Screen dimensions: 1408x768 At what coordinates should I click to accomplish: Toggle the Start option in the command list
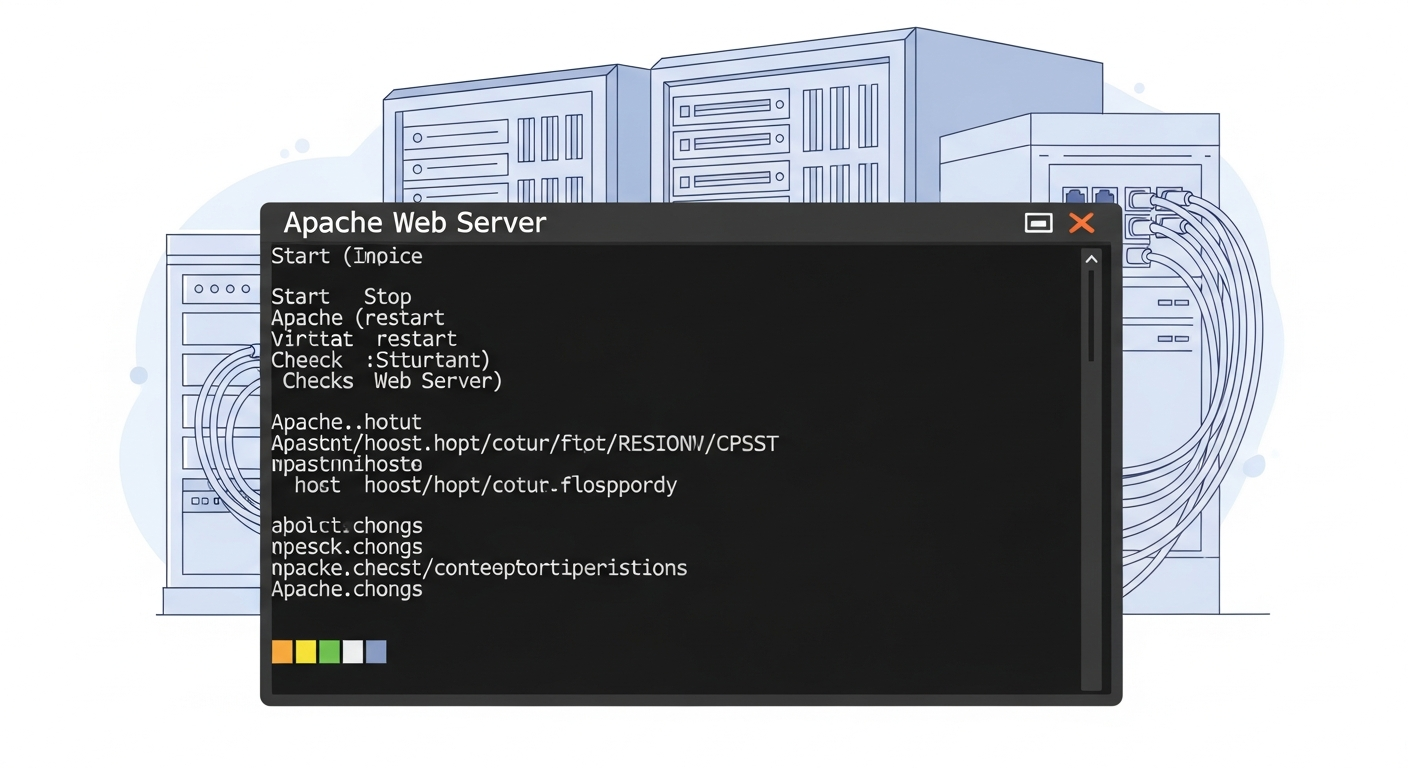[x=299, y=296]
